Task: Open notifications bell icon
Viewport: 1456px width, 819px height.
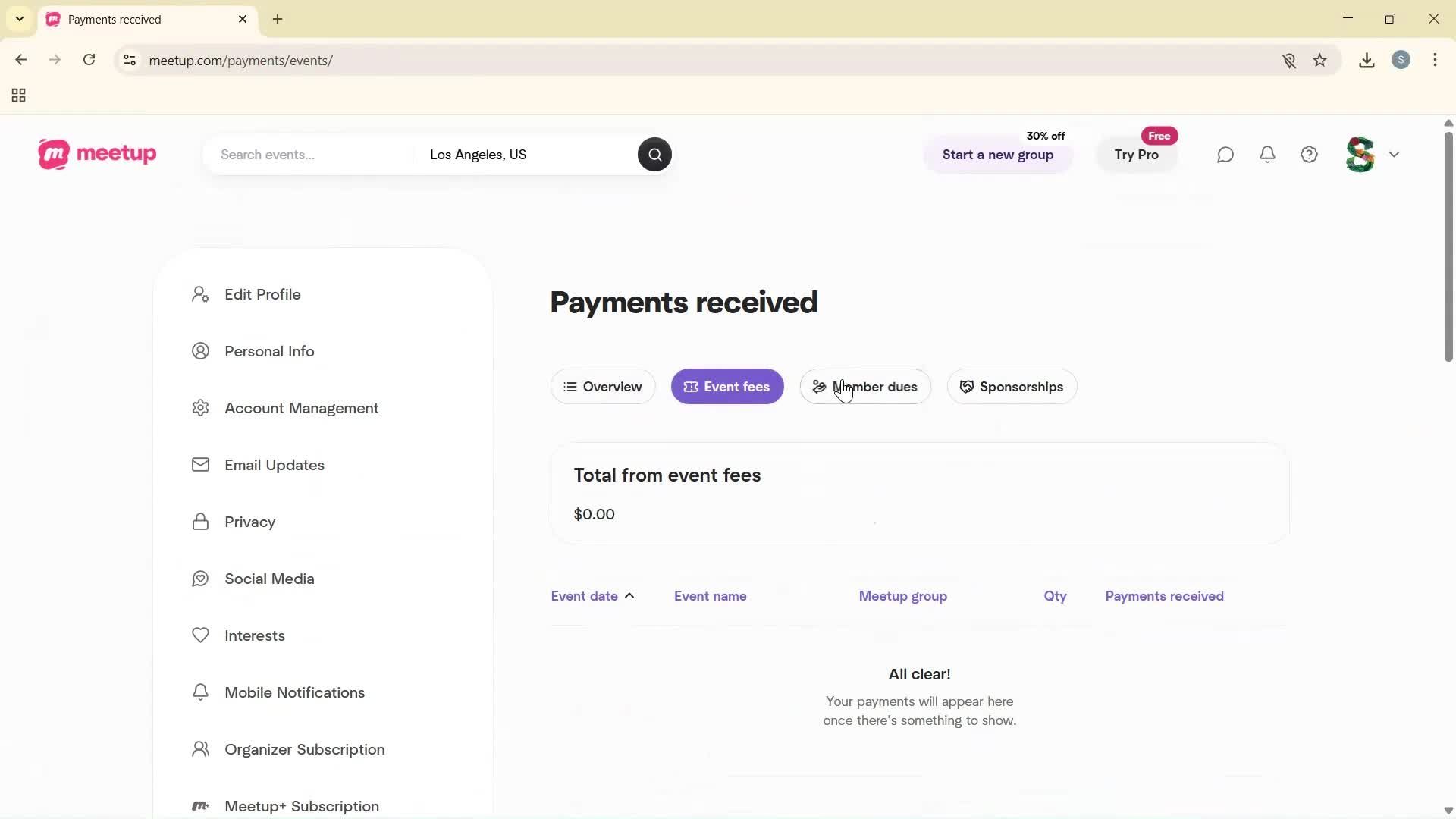Action: coord(1268,155)
